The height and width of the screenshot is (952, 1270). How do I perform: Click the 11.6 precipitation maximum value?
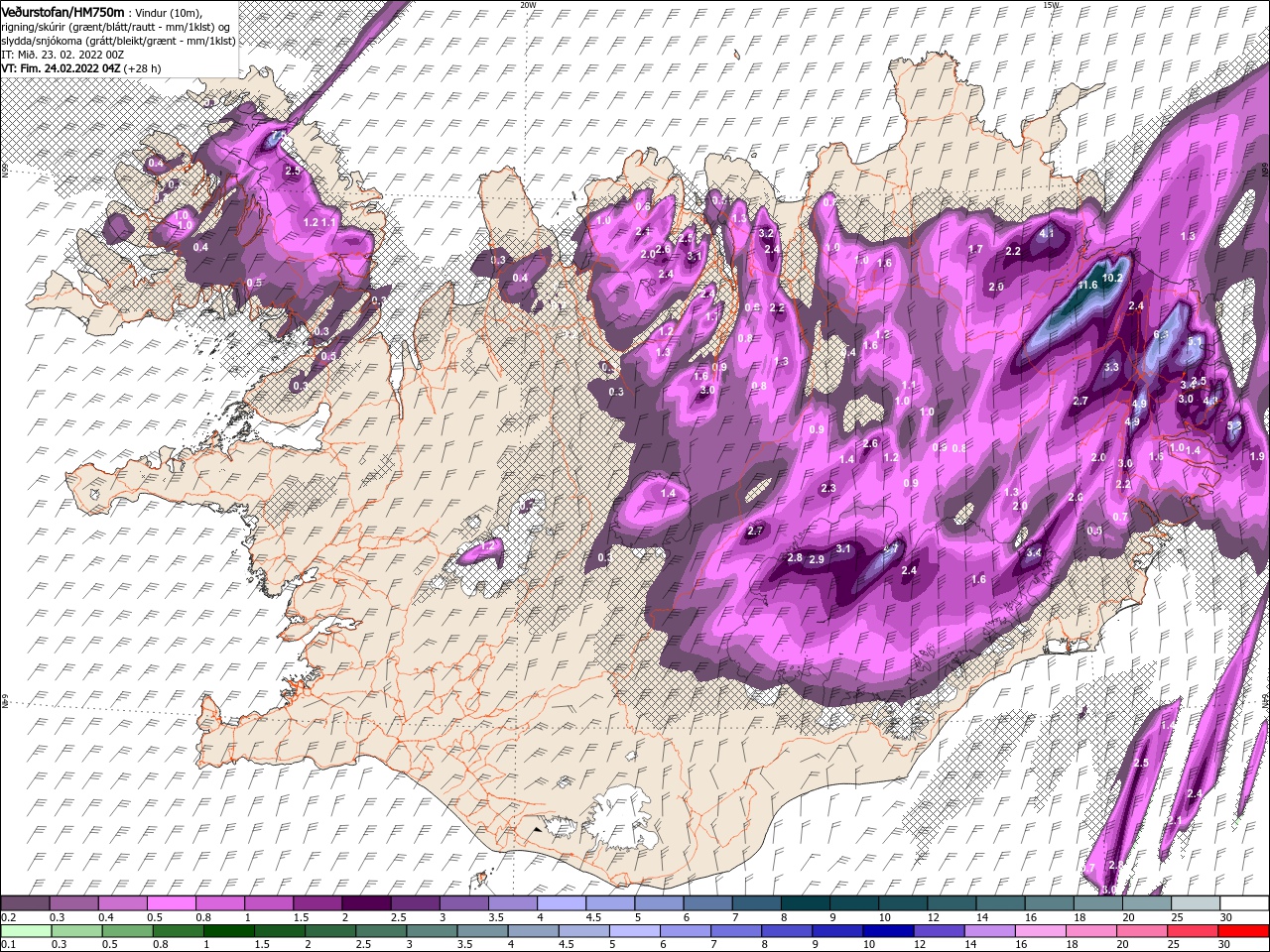[1087, 285]
